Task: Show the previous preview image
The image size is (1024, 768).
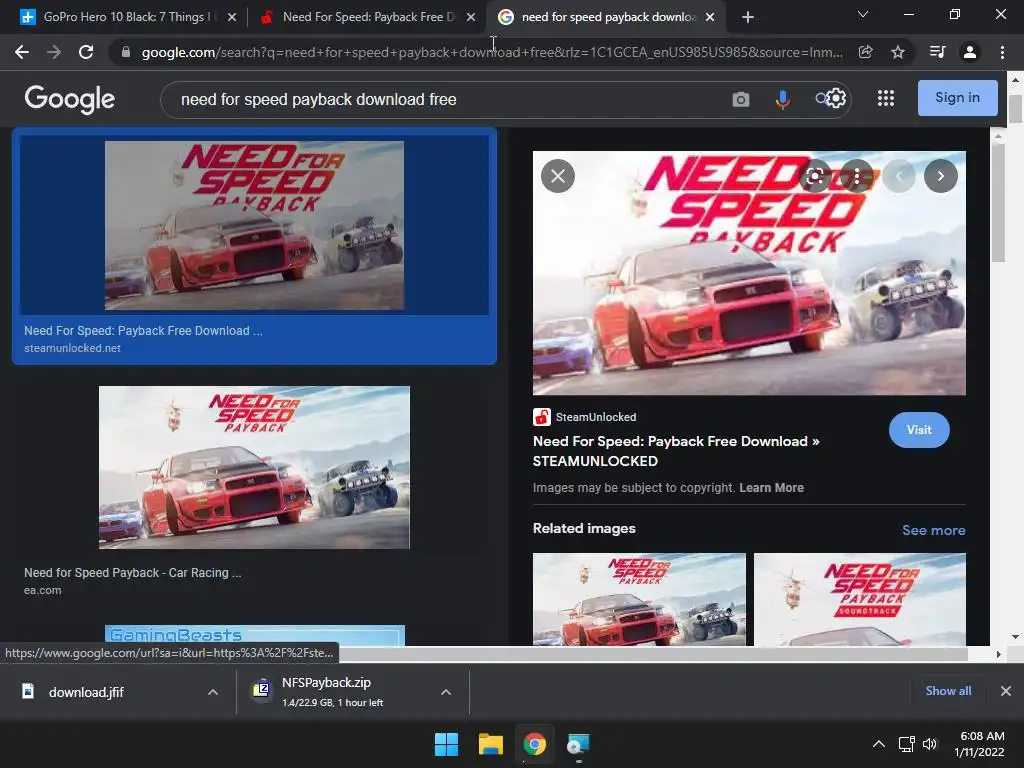Action: click(x=899, y=176)
